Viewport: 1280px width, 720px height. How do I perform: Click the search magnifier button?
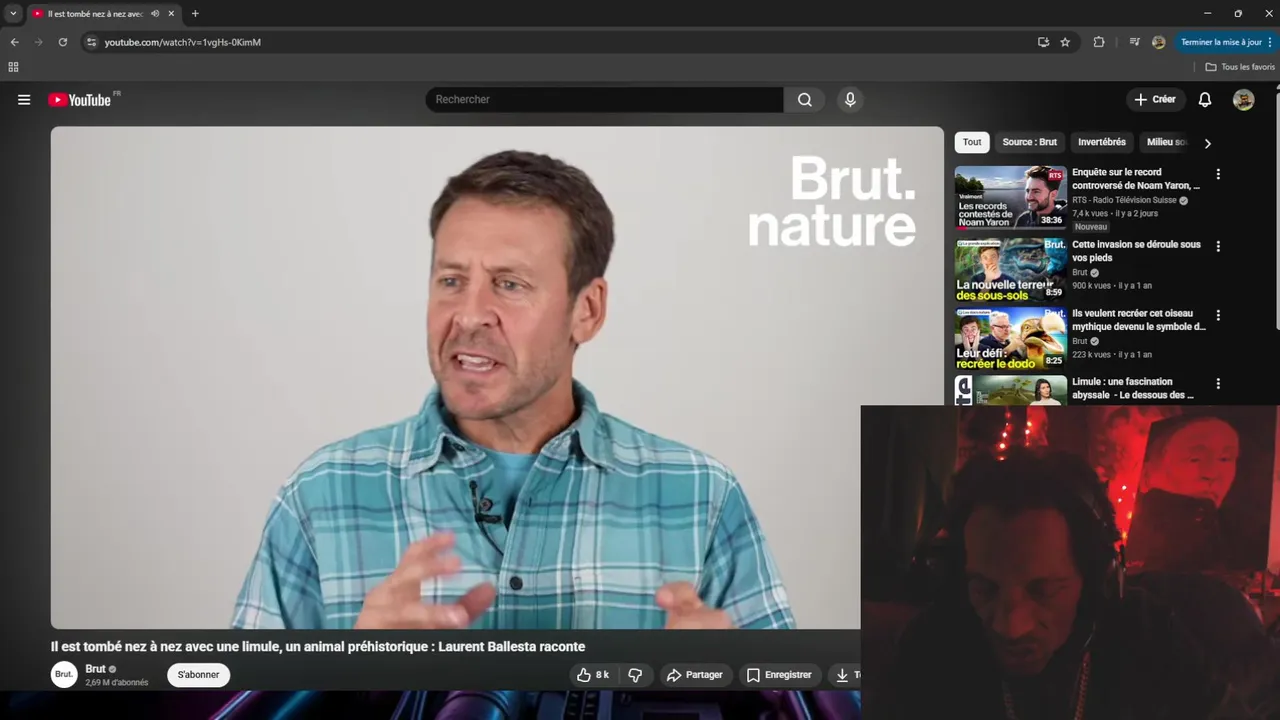805,100
